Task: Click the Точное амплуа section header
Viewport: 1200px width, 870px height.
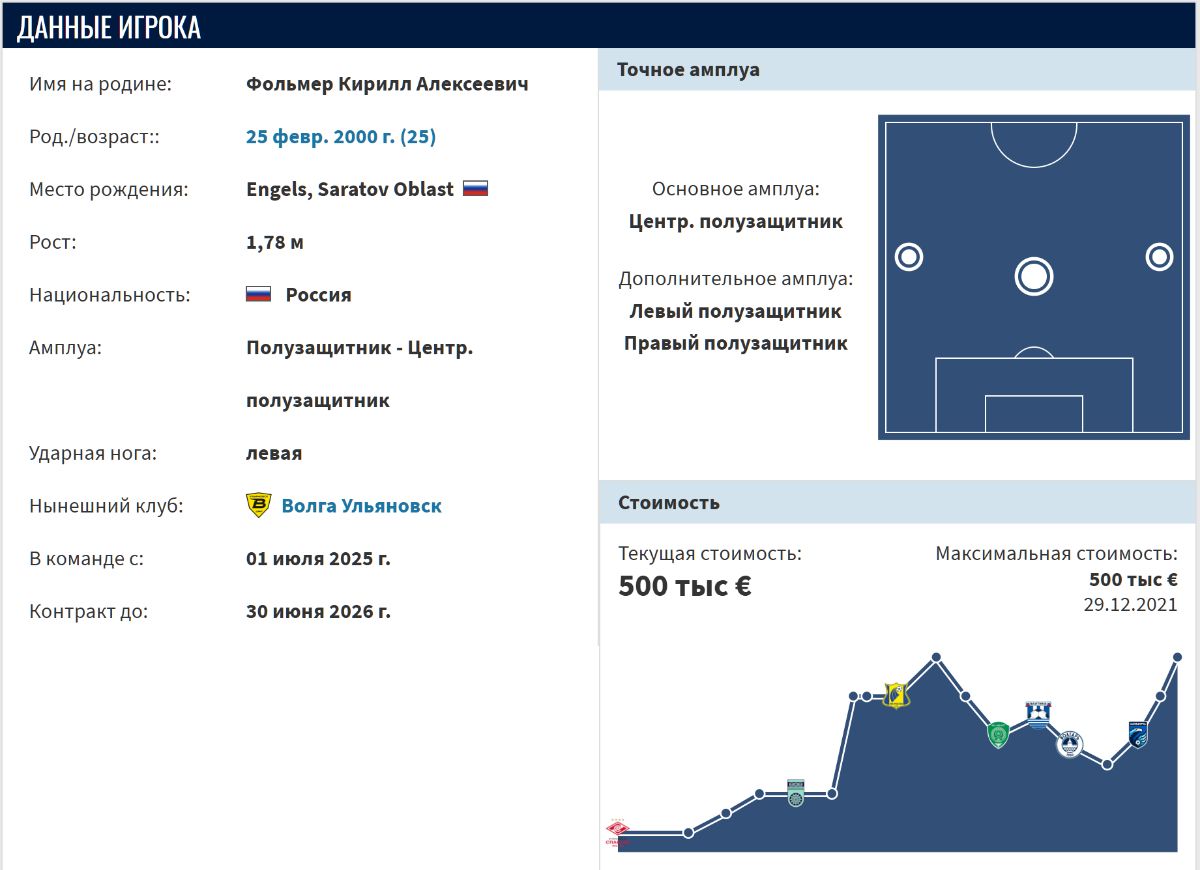Action: (x=688, y=70)
